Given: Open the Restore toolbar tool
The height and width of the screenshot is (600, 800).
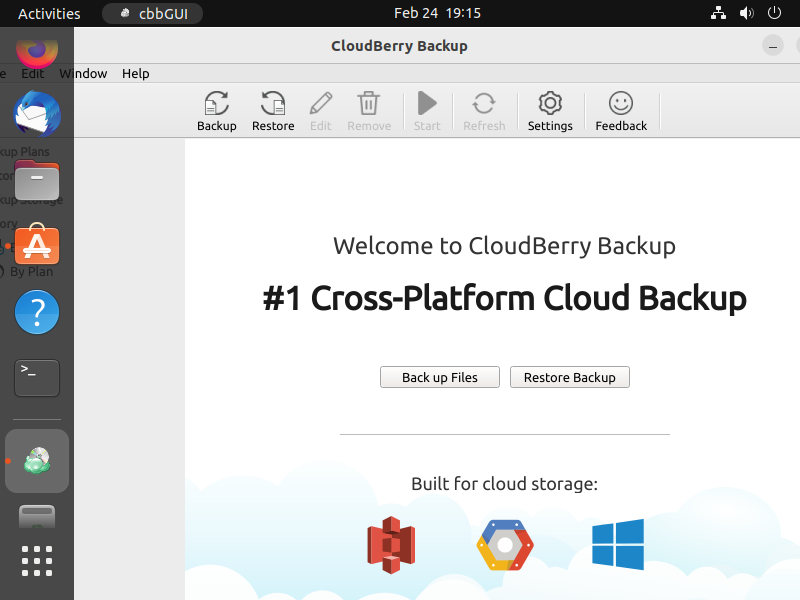Looking at the screenshot, I should point(273,111).
